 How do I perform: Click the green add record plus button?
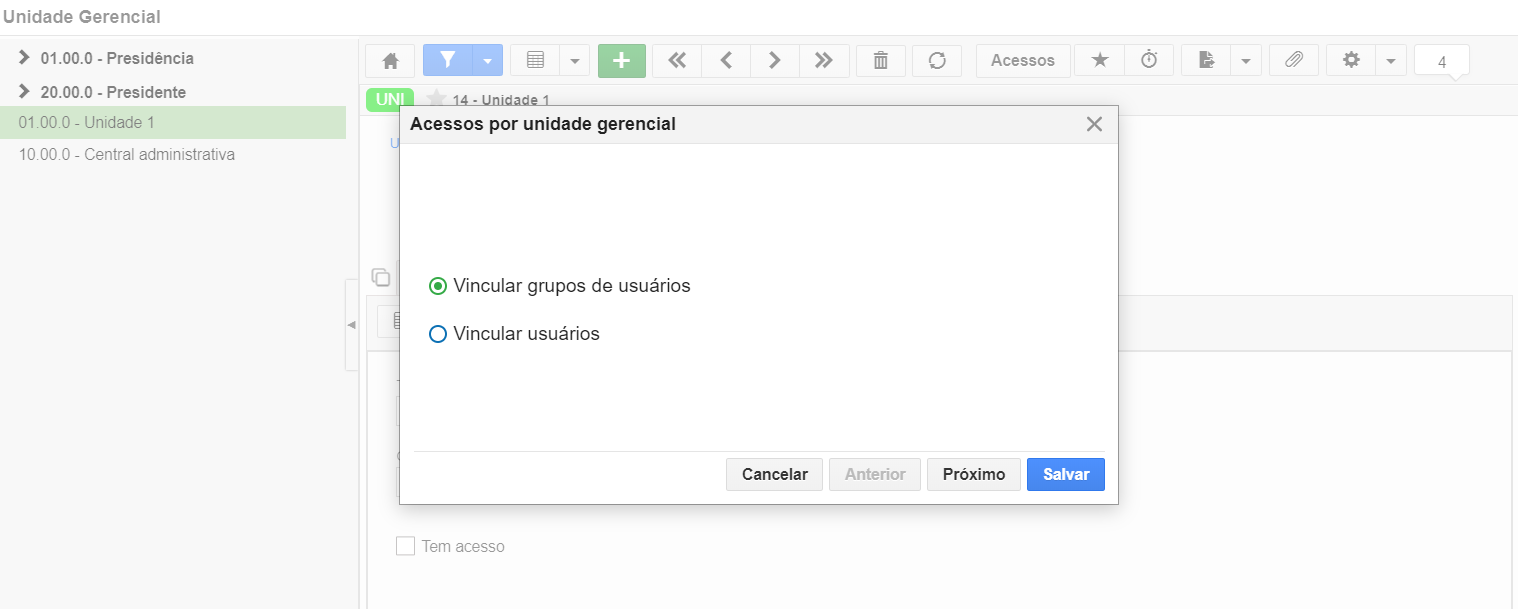click(x=622, y=61)
